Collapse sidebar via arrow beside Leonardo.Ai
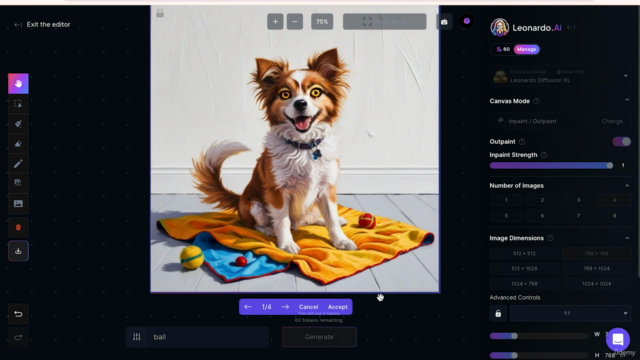640x360 pixels. pos(571,27)
